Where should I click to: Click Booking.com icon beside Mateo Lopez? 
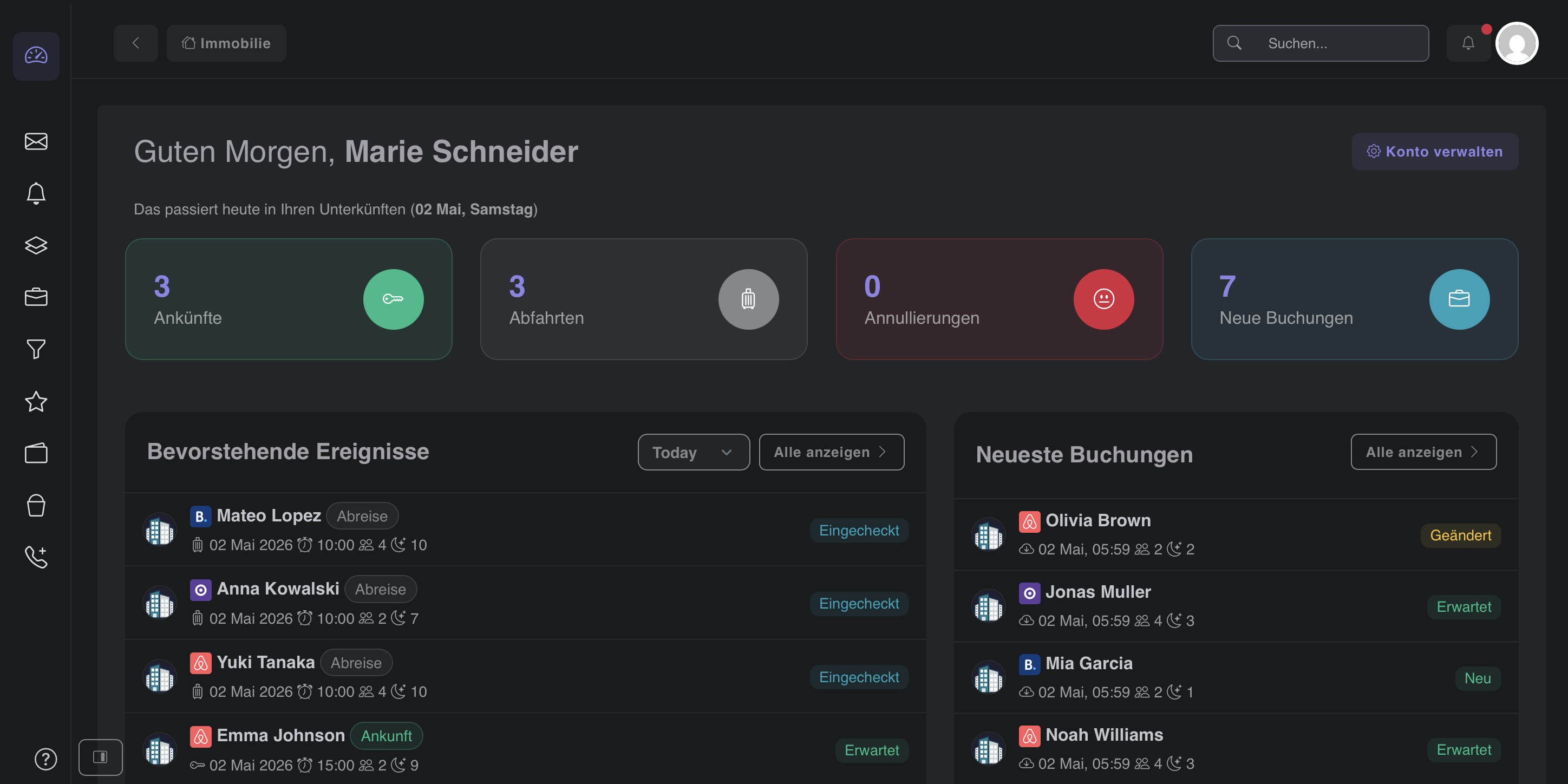[x=200, y=516]
